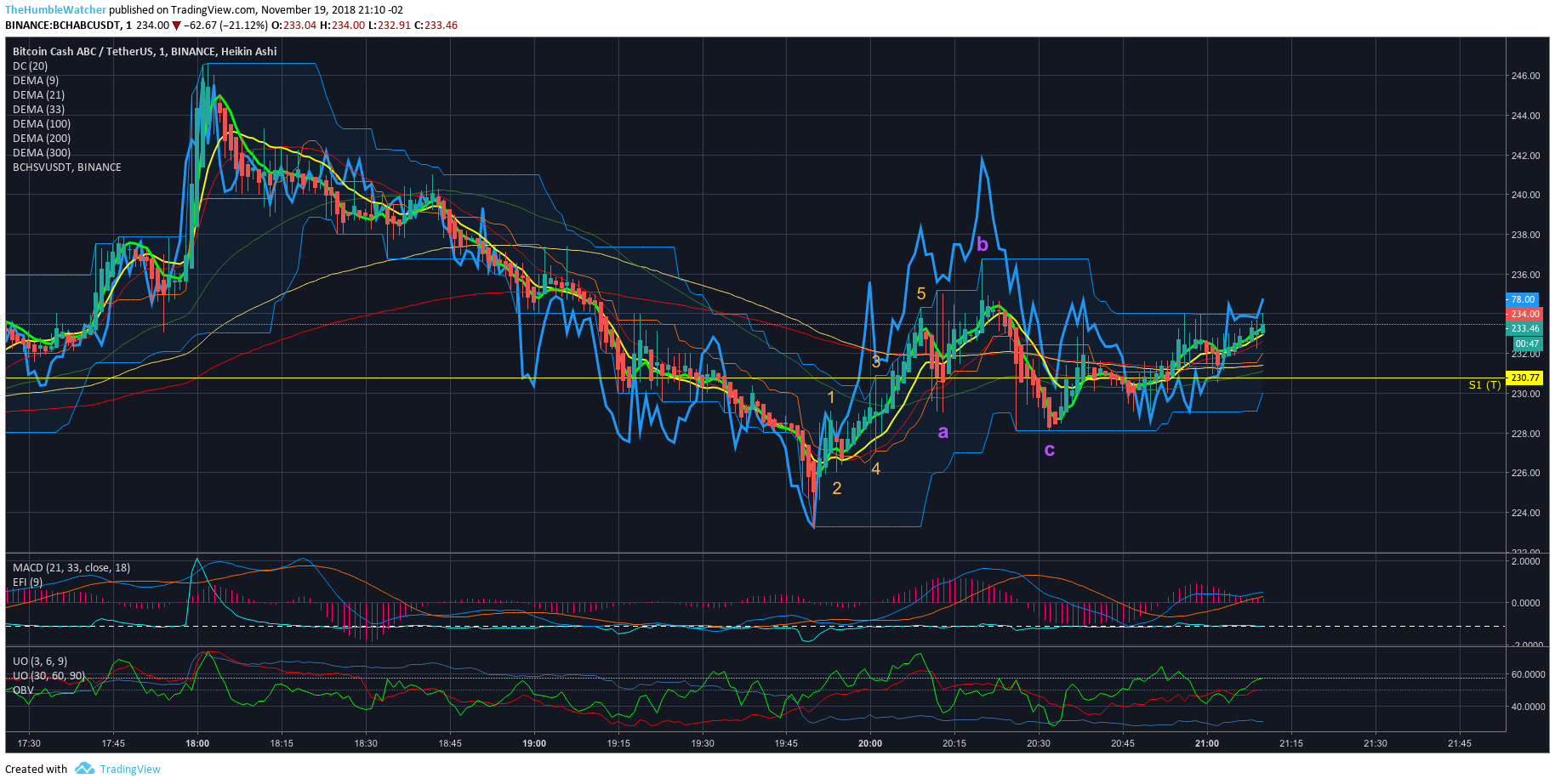Click the 238.00 price axis label
Screen dimensions: 1555x784
coord(1525,235)
